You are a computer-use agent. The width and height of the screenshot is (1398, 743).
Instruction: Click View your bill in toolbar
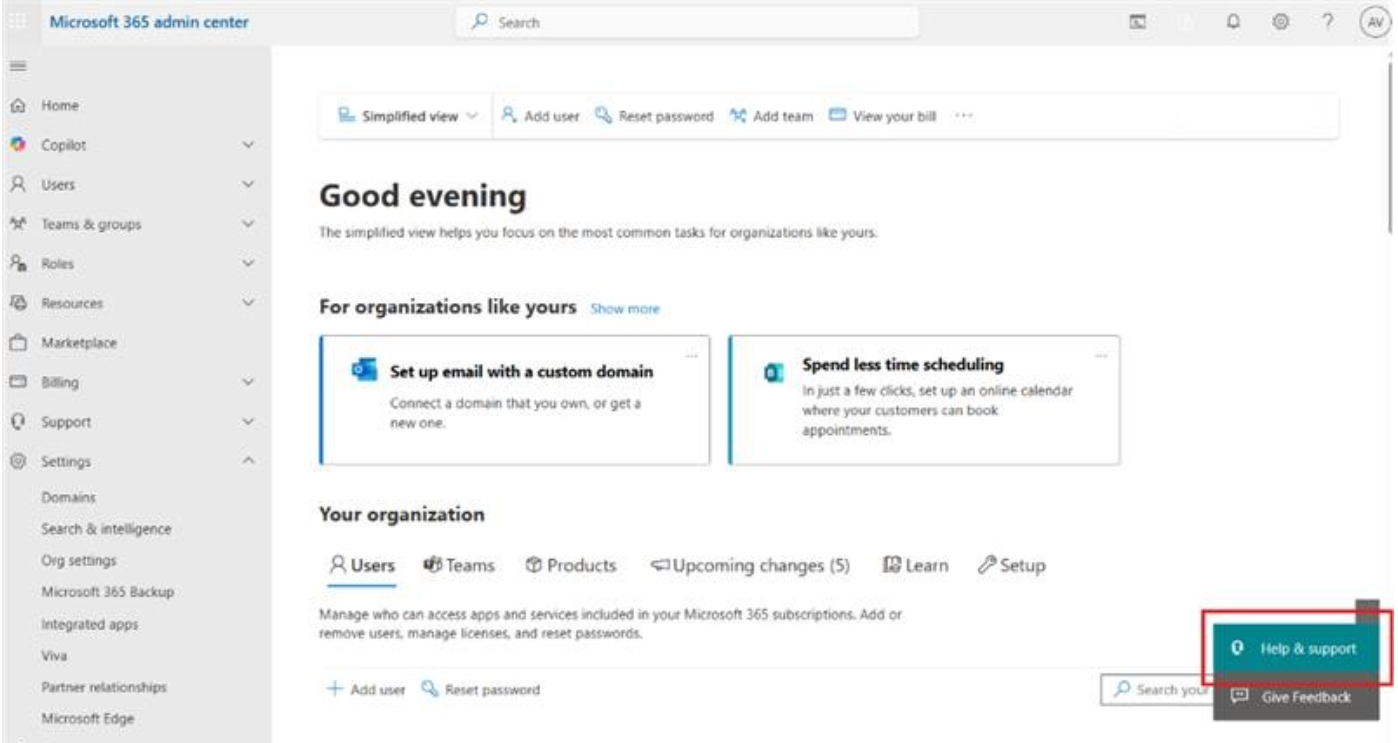[x=882, y=116]
